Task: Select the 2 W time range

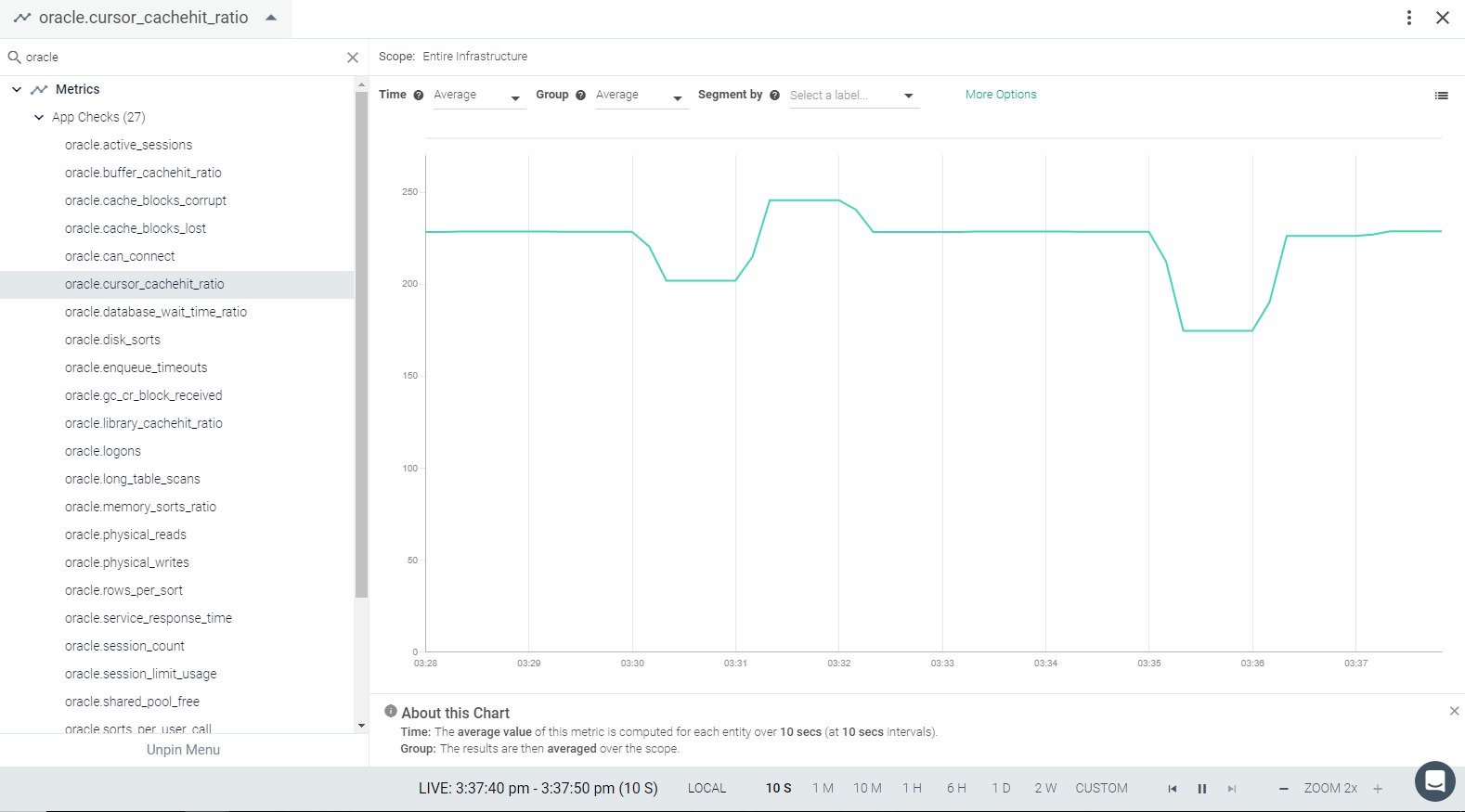Action: coord(1045,788)
